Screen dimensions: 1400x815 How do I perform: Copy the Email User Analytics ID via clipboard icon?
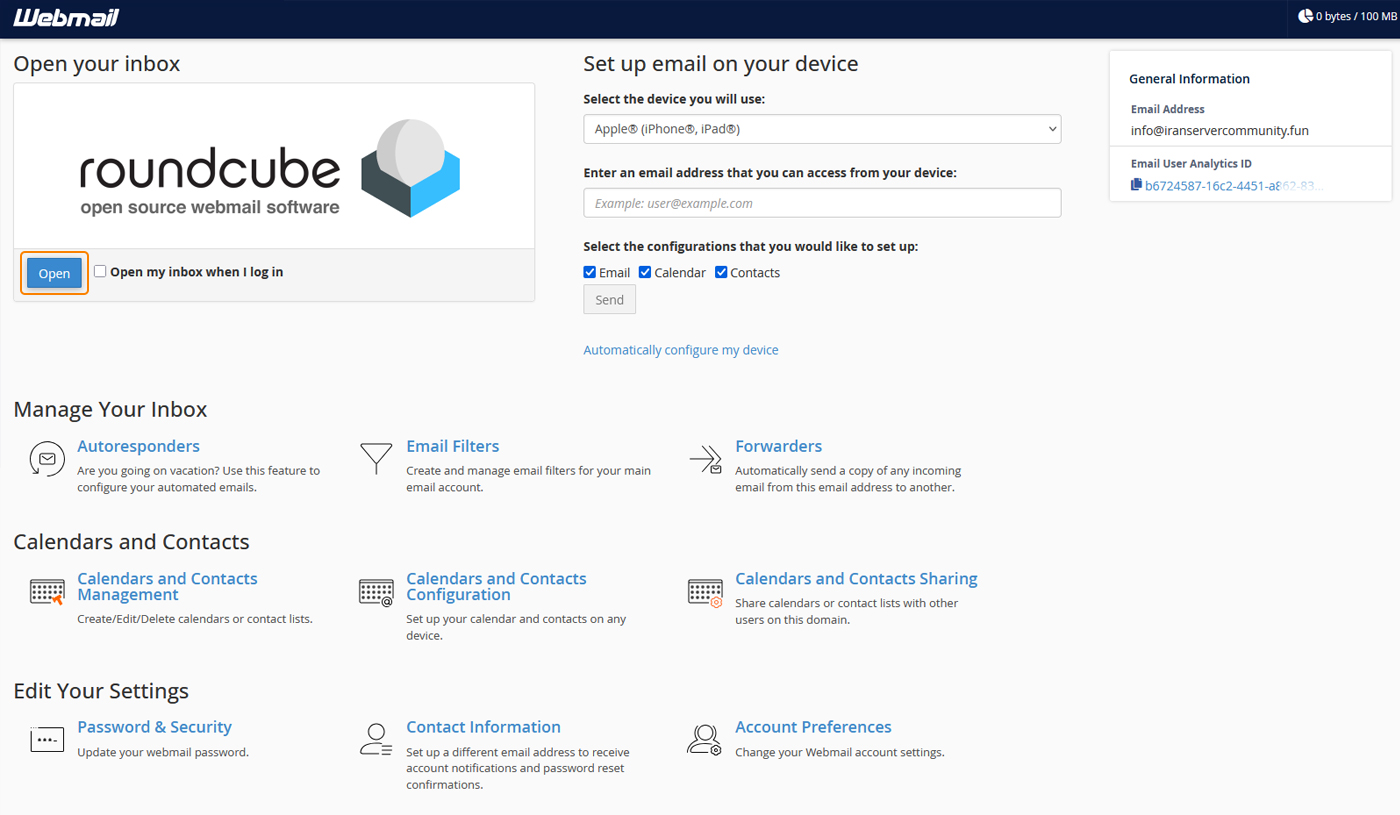tap(1136, 185)
